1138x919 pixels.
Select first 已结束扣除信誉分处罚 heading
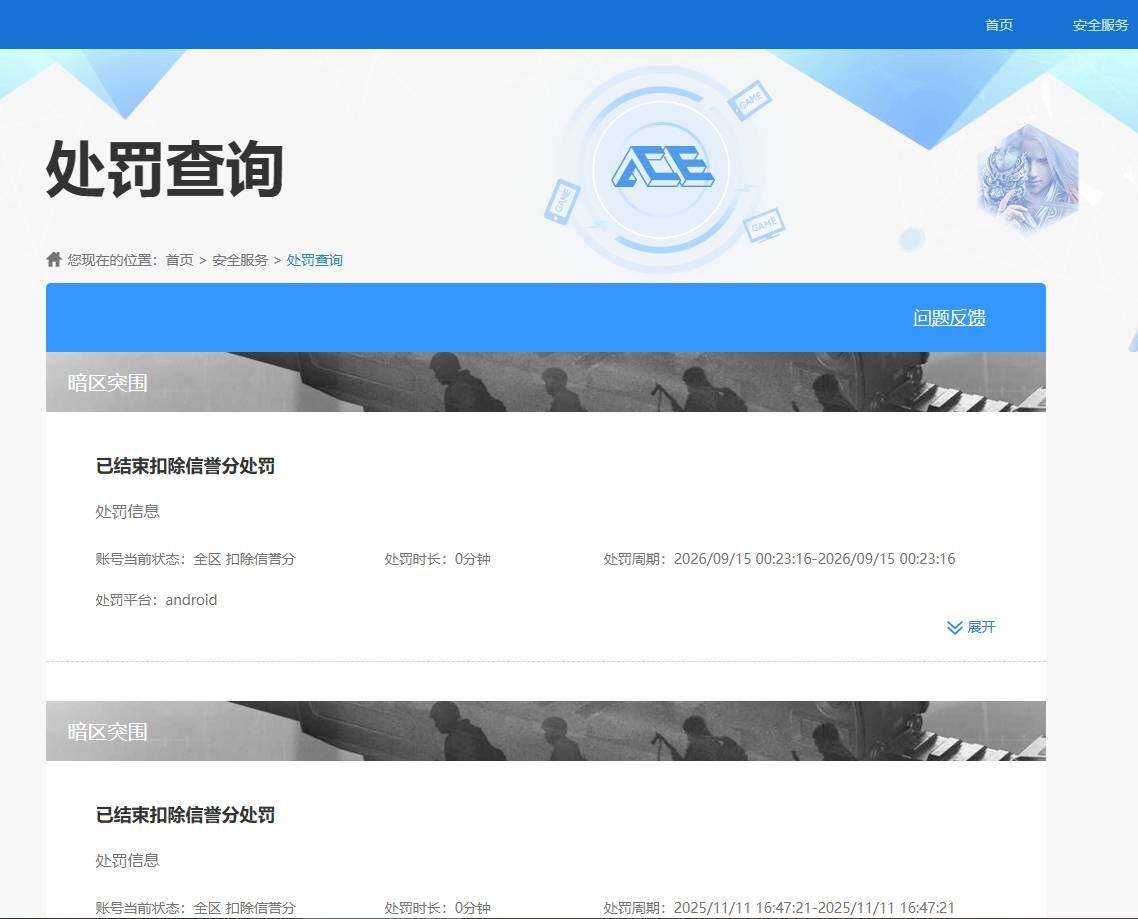[185, 466]
